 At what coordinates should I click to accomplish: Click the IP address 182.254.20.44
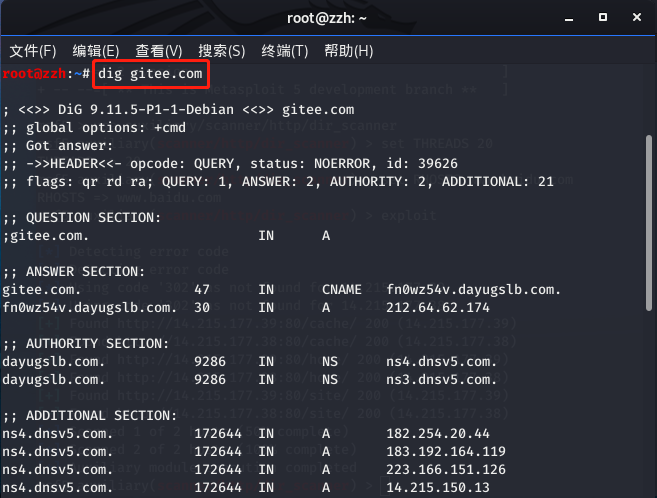(438, 434)
